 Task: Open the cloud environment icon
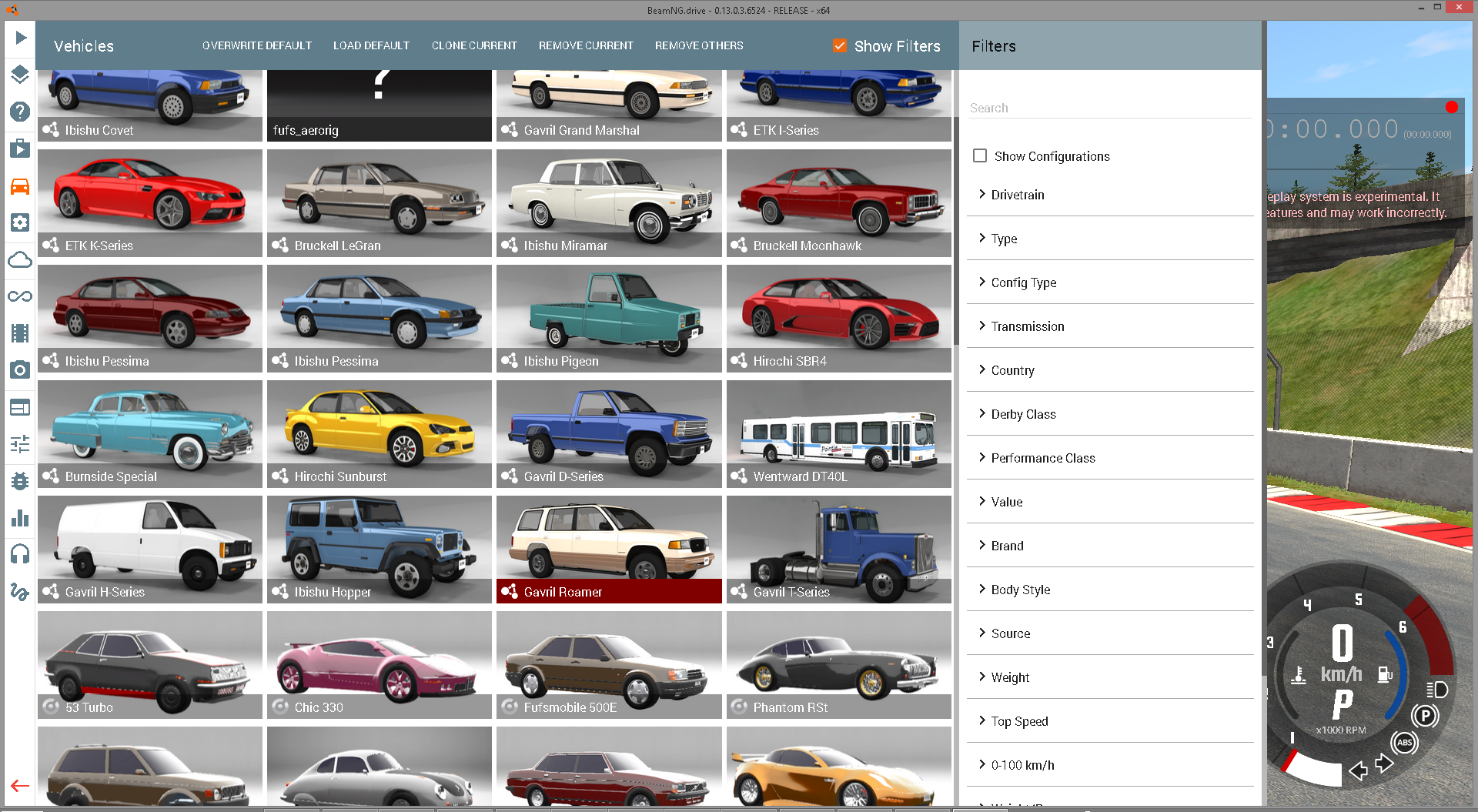point(20,259)
